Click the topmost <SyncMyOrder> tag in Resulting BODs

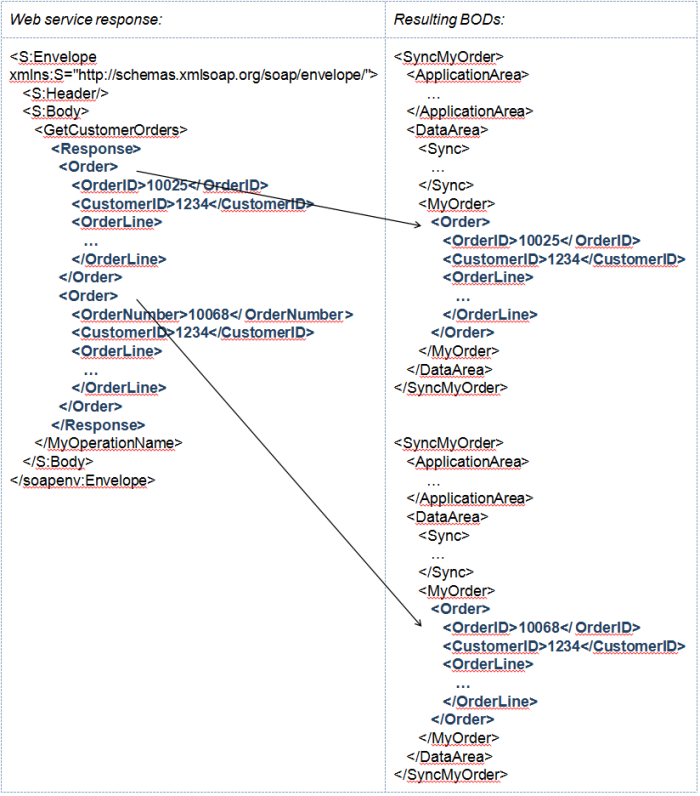click(449, 57)
